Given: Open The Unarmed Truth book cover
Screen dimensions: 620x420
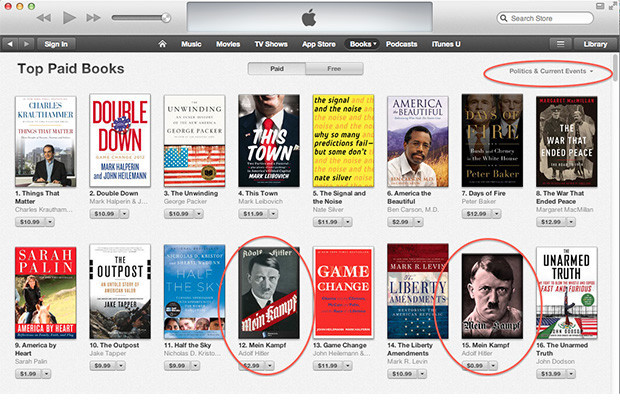Looking at the screenshot, I should tap(567, 293).
